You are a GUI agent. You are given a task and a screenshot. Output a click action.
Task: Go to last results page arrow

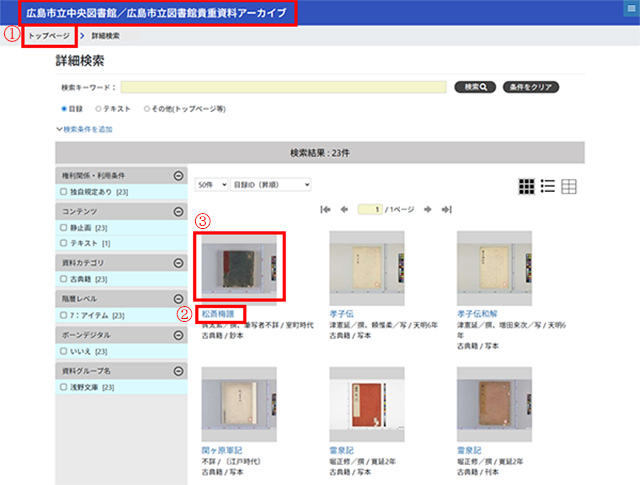pos(447,209)
